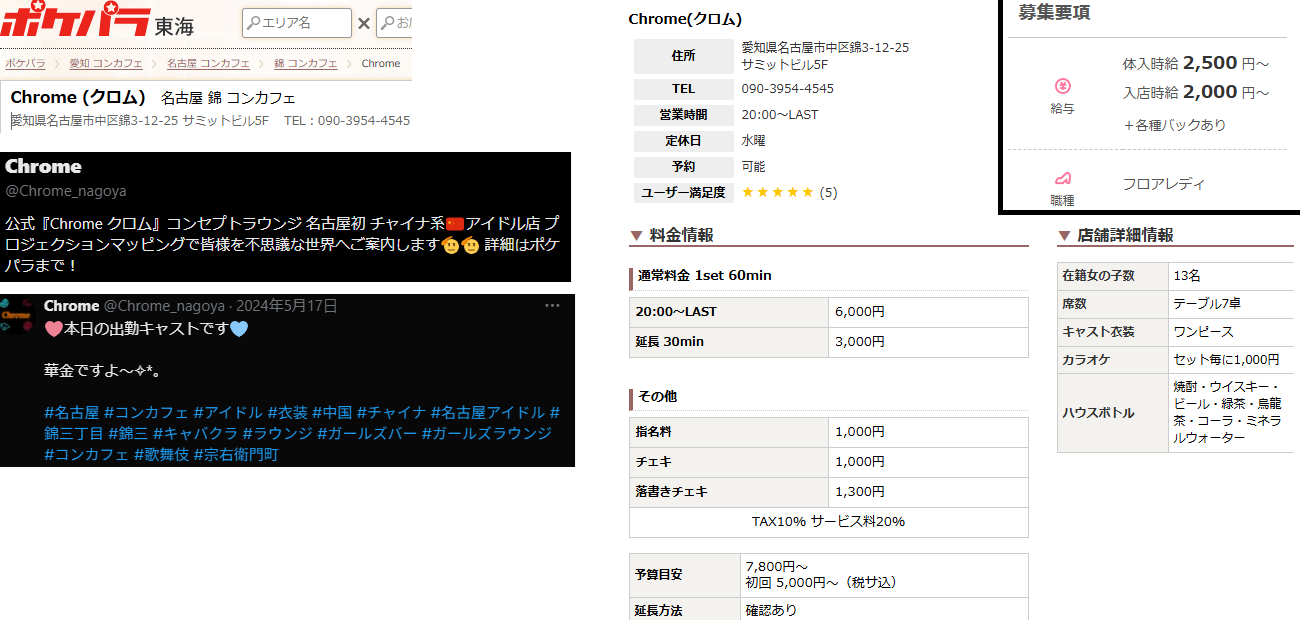Open the tweet's three-dot more menu
The width and height of the screenshot is (1300, 620).
pyautogui.click(x=552, y=306)
